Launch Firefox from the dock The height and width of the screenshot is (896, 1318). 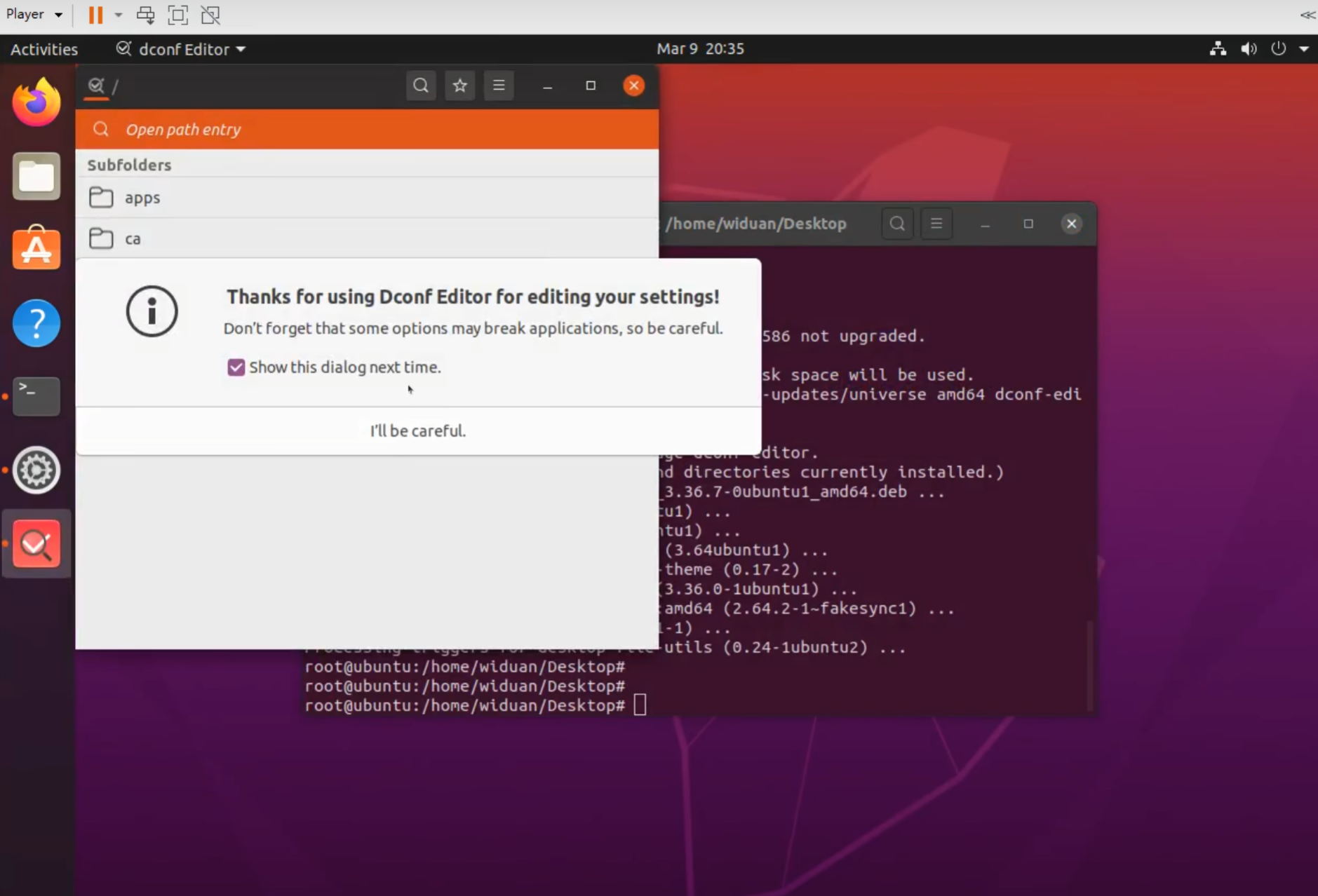36,102
